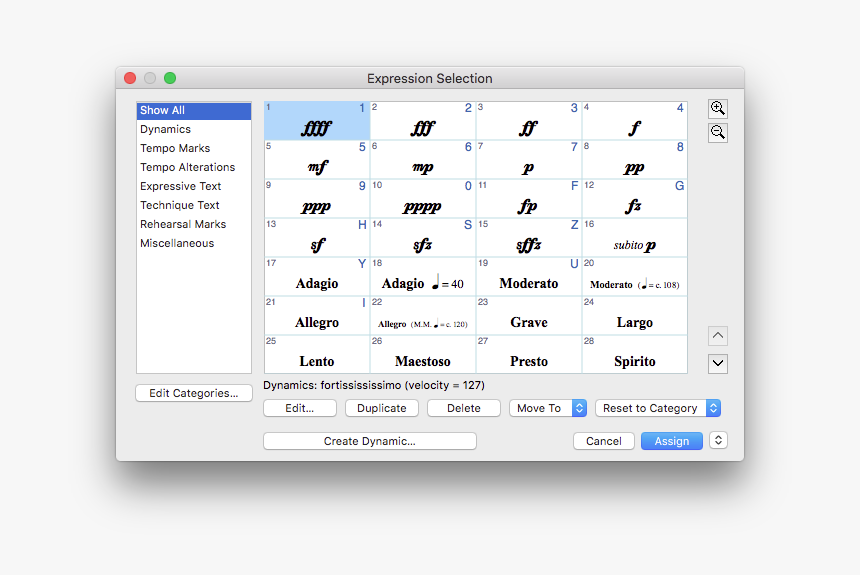This screenshot has width=860, height=575.
Task: Select the f dynamic in cell 4
Action: [x=635, y=121]
